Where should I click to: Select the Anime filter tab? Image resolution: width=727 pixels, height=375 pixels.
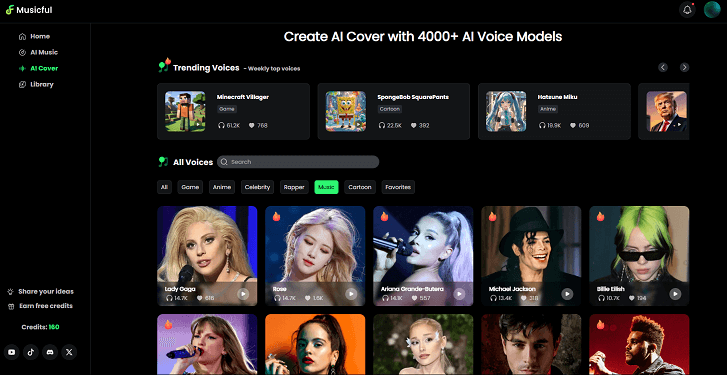pos(222,187)
